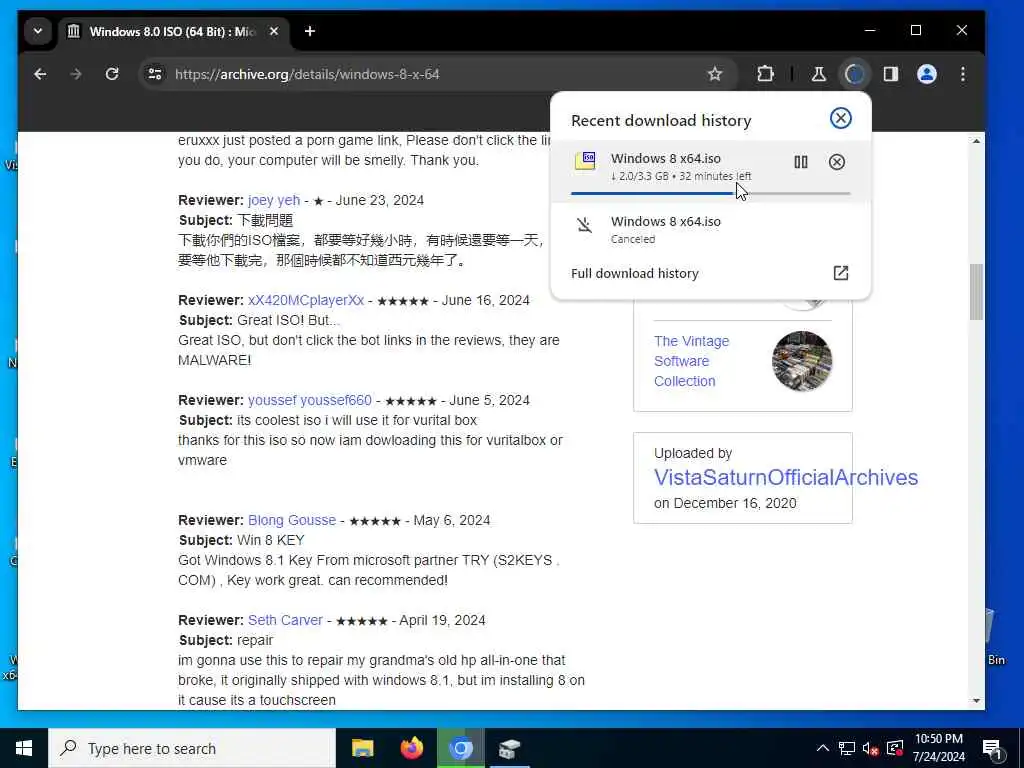Image resolution: width=1024 pixels, height=768 pixels.
Task: Reload the archive.org page
Action: (x=112, y=74)
